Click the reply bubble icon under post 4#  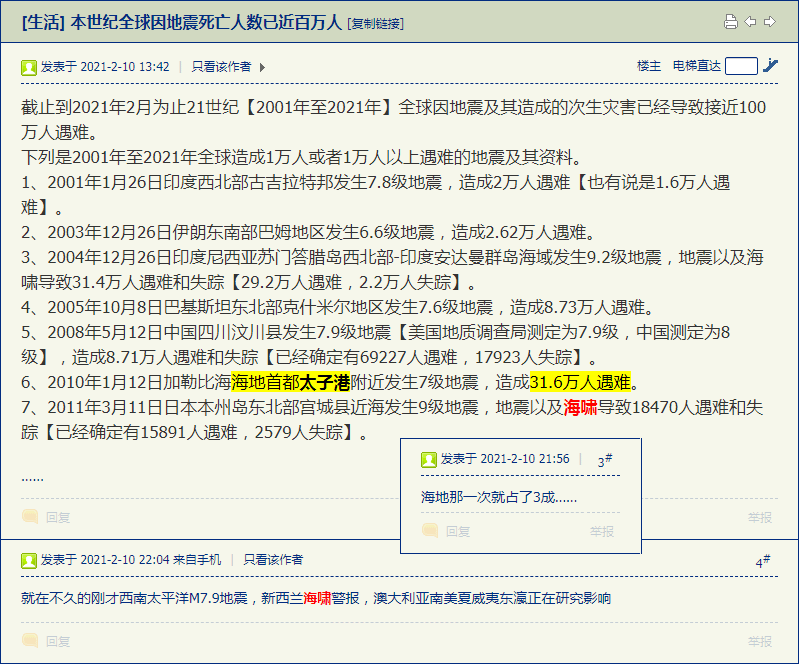pyautogui.click(x=30, y=641)
